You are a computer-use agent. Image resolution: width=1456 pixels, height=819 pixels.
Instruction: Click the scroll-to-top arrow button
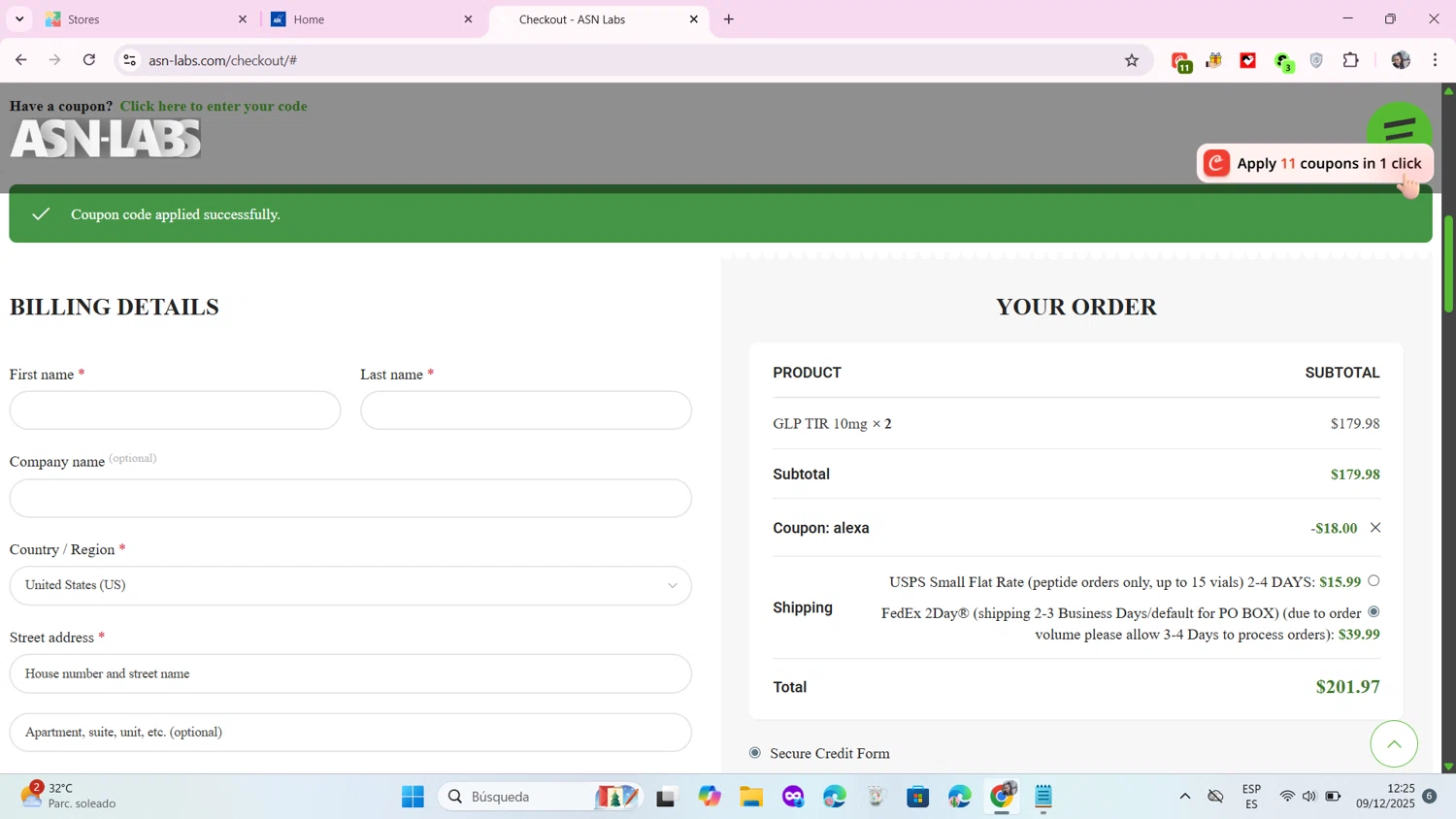(1394, 744)
